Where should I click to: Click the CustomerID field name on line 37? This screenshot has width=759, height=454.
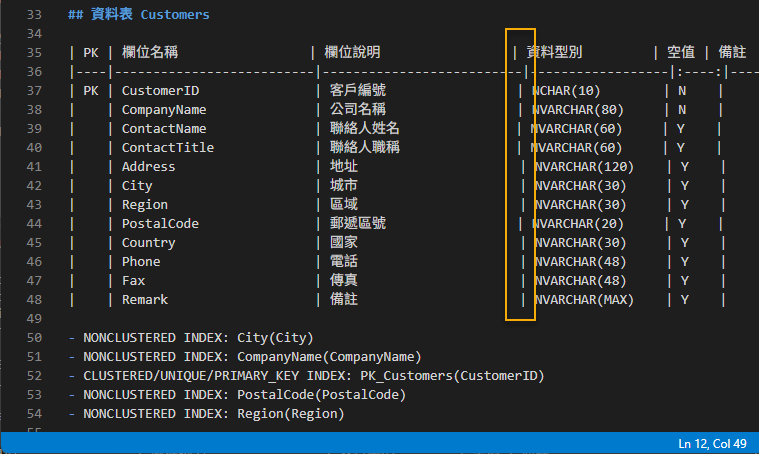coord(162,90)
